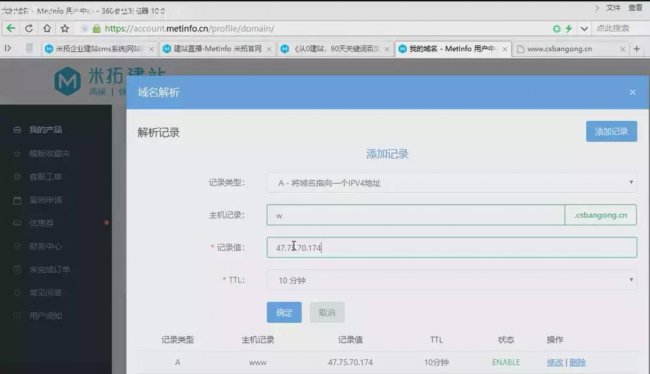Click the 10分钟 TTL table cell
This screenshot has width=650, height=374.
click(x=437, y=362)
